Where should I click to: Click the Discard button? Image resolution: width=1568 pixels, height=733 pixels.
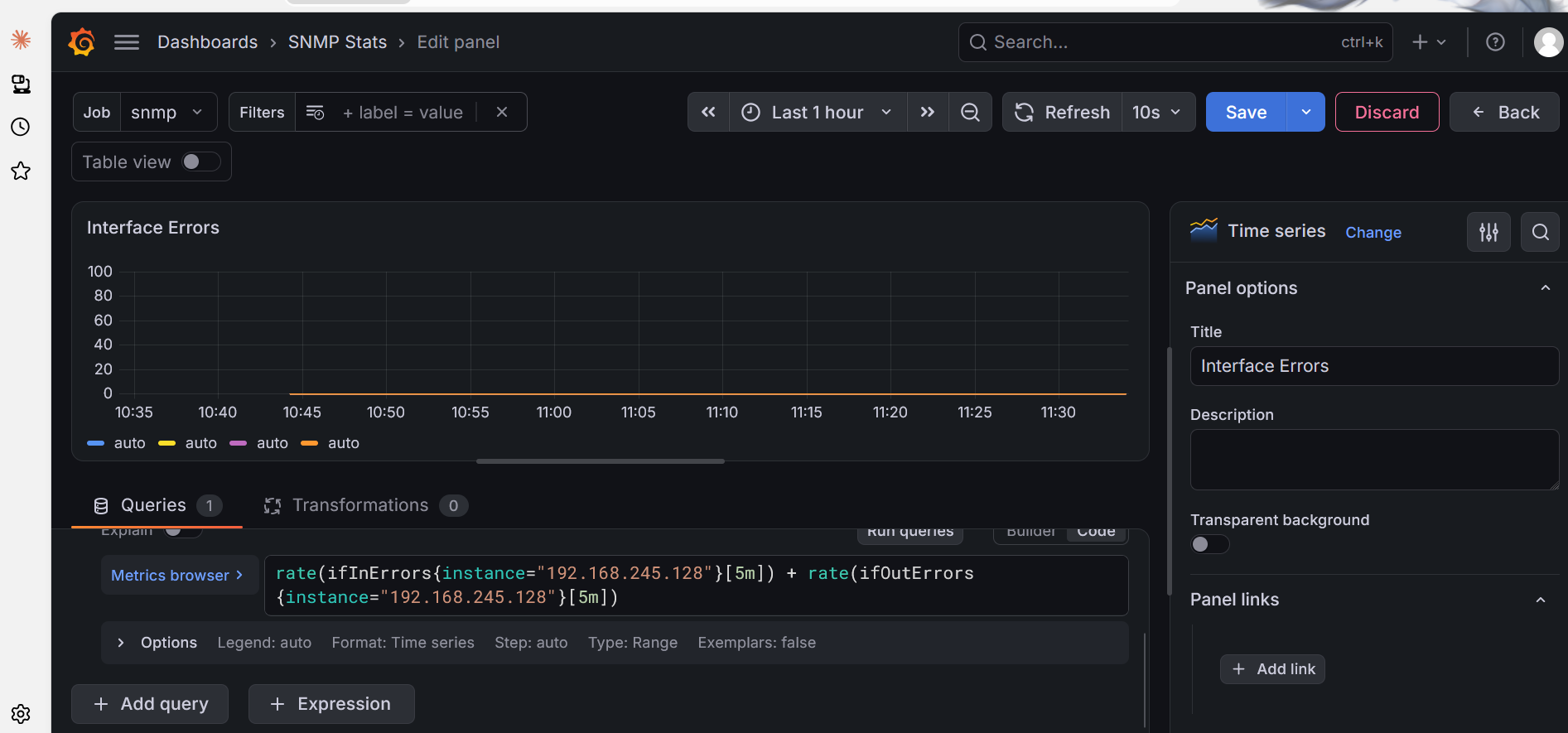pos(1387,112)
